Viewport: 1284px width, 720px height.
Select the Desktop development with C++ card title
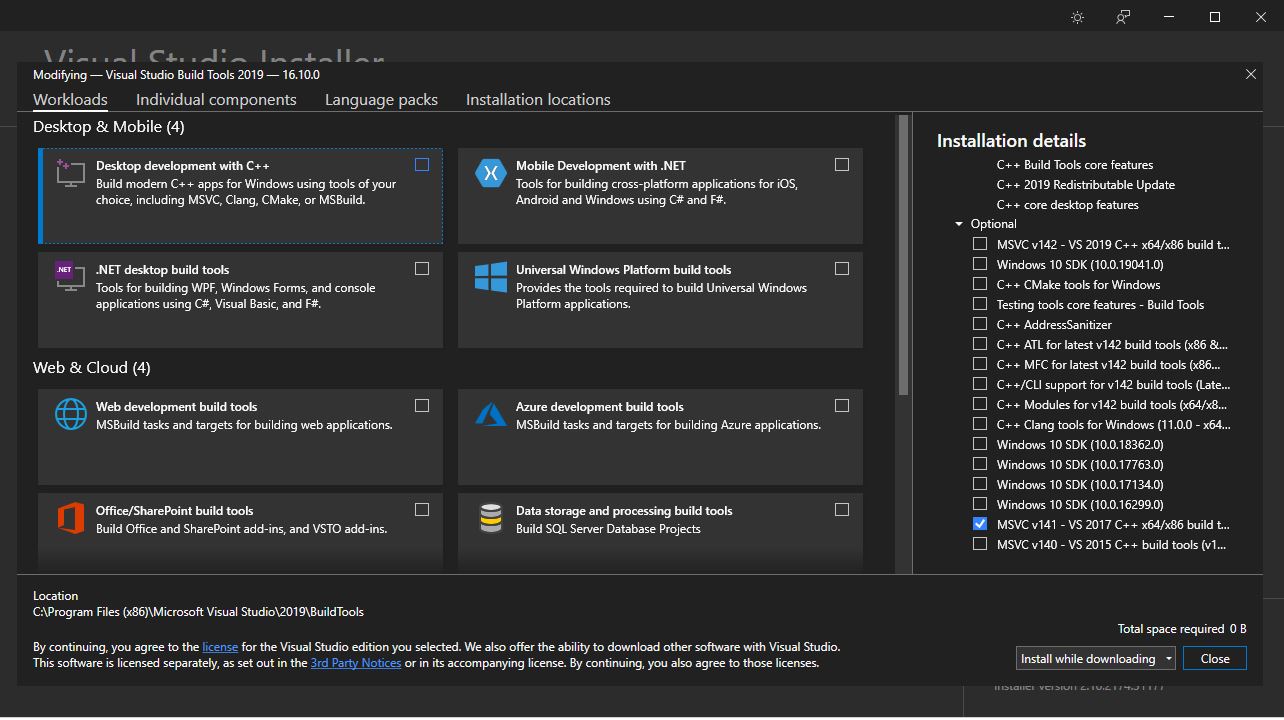pos(183,166)
